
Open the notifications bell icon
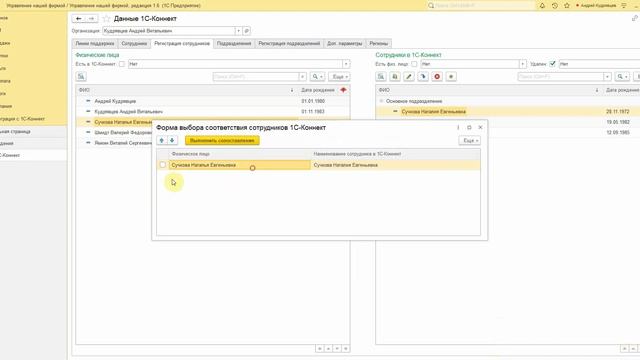542,6
